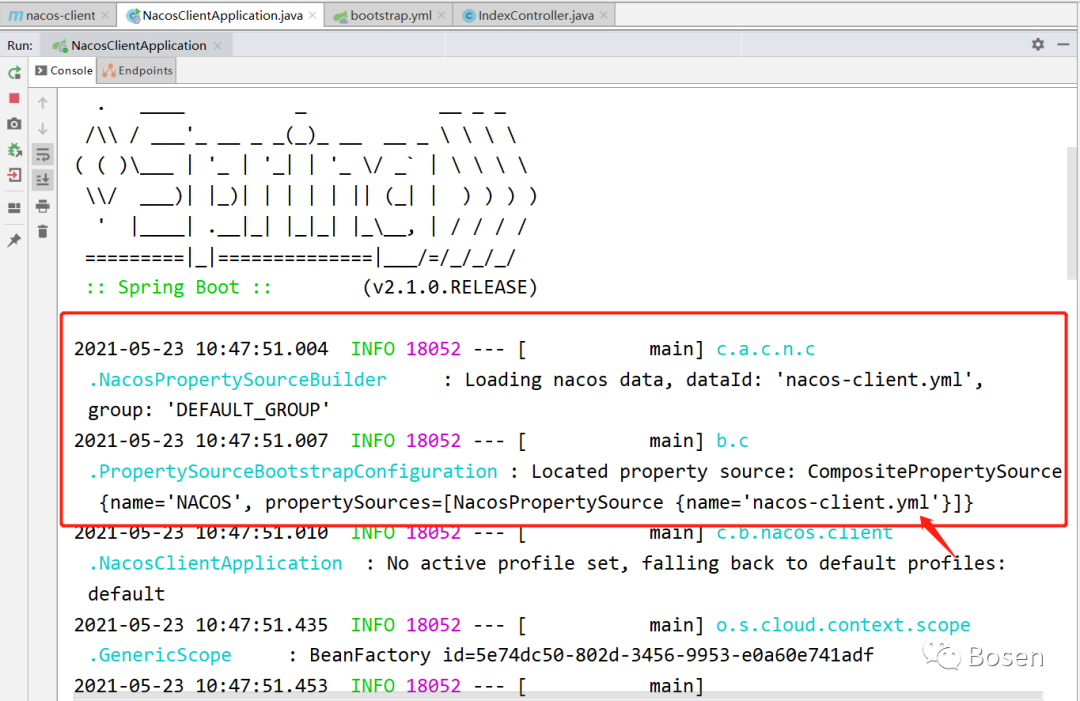Open Run panel settings gear

coord(1038,44)
